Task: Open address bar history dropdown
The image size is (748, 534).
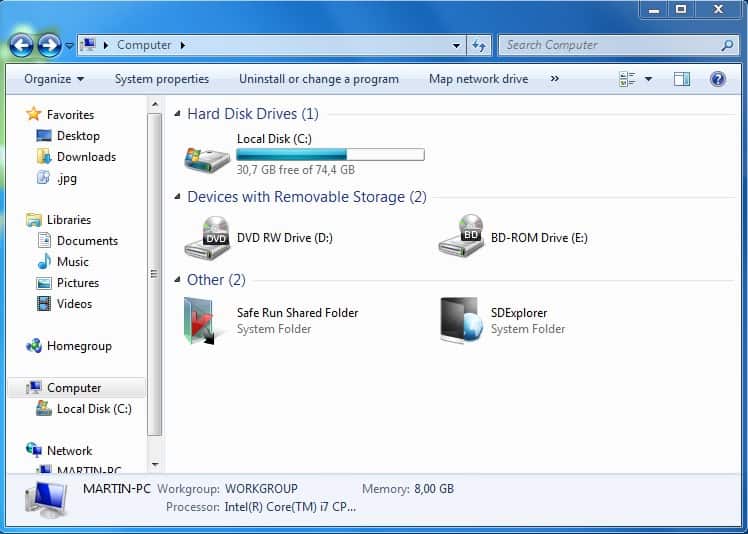Action: [x=457, y=45]
